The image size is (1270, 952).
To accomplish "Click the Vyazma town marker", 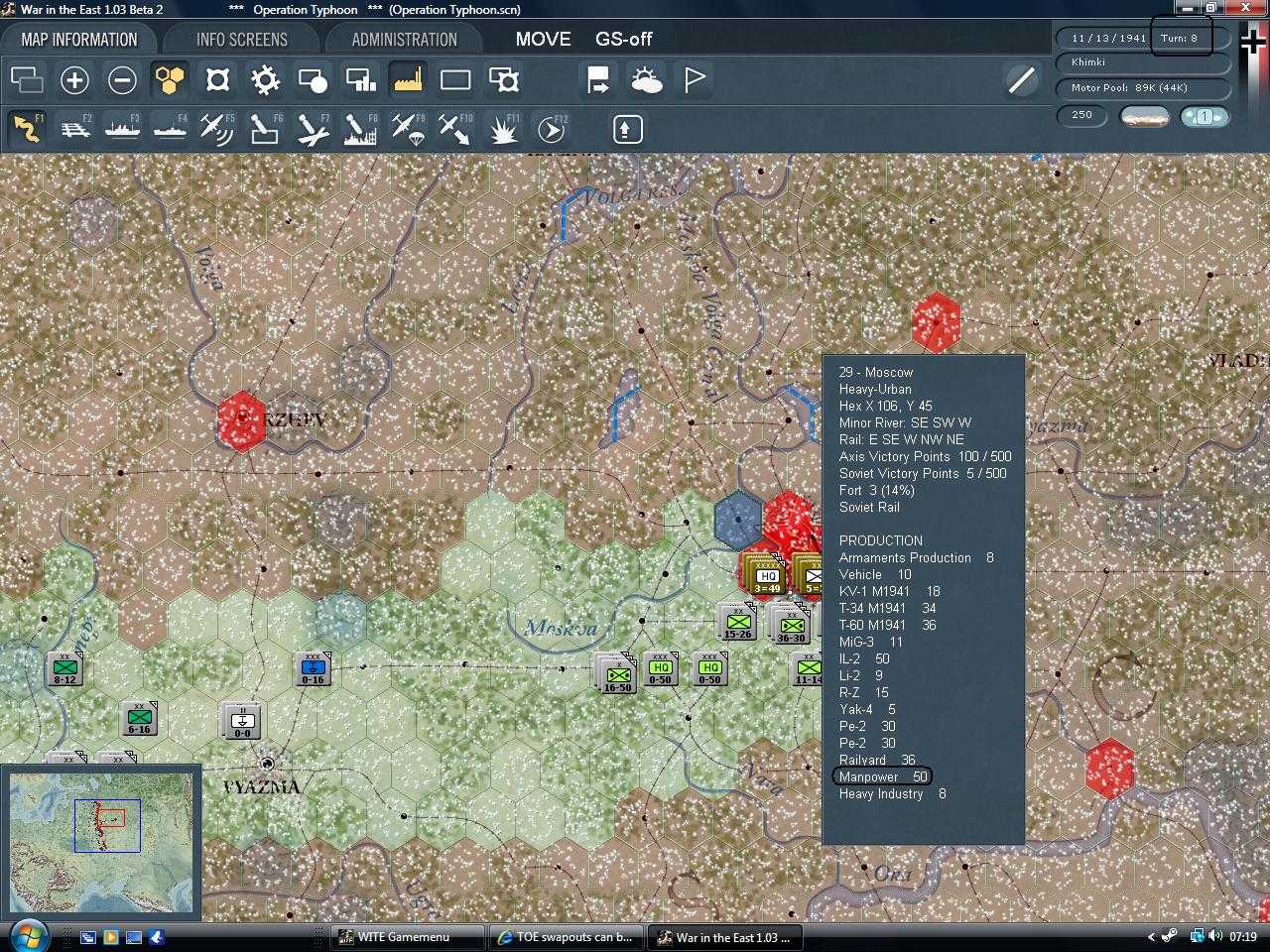I will pos(266,764).
